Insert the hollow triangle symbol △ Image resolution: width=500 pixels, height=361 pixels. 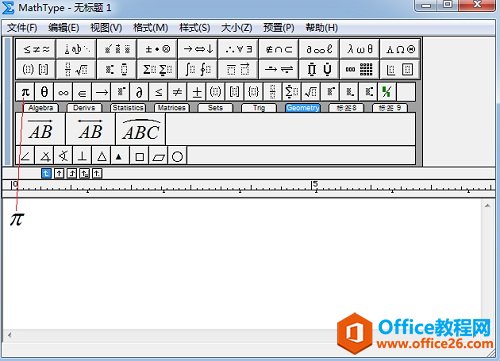point(102,156)
